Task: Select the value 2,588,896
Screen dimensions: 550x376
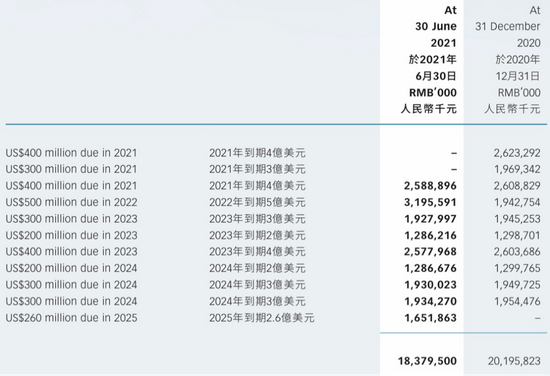Action: [x=430, y=186]
